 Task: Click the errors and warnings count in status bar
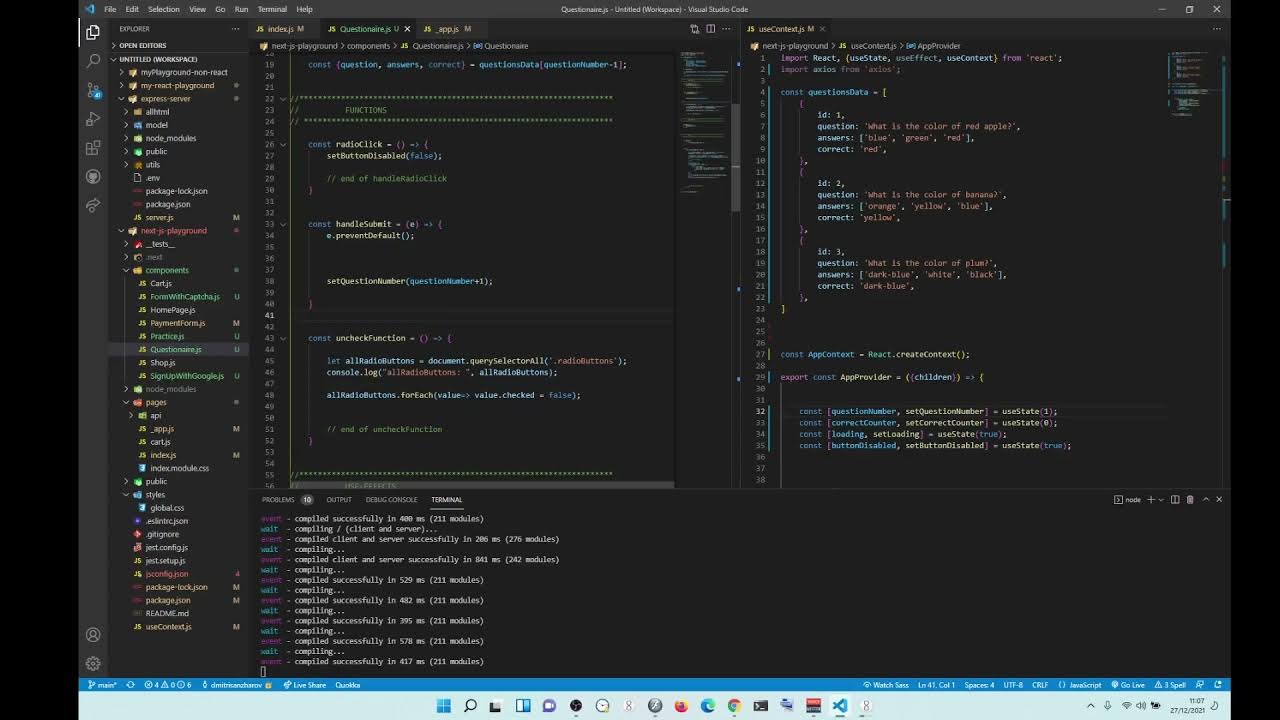(x=167, y=685)
